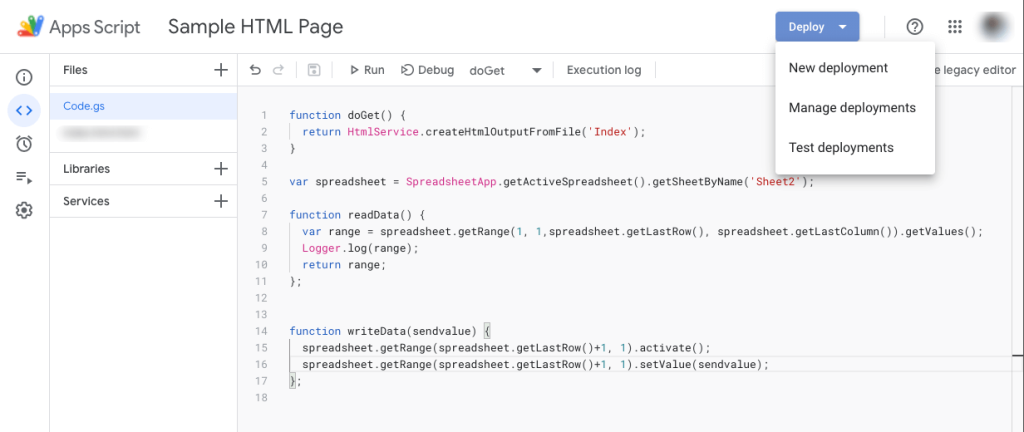The height and width of the screenshot is (432, 1024).
Task: Run the selected function
Action: coord(367,70)
